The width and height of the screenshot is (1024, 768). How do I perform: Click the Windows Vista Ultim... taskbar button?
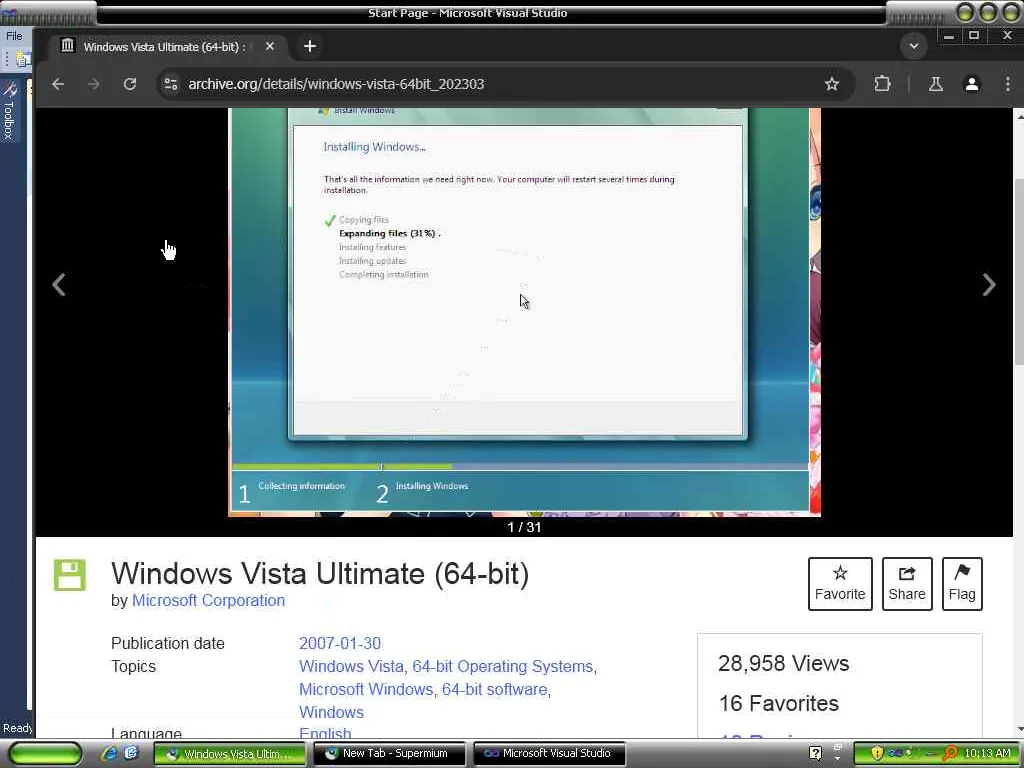(x=230, y=754)
